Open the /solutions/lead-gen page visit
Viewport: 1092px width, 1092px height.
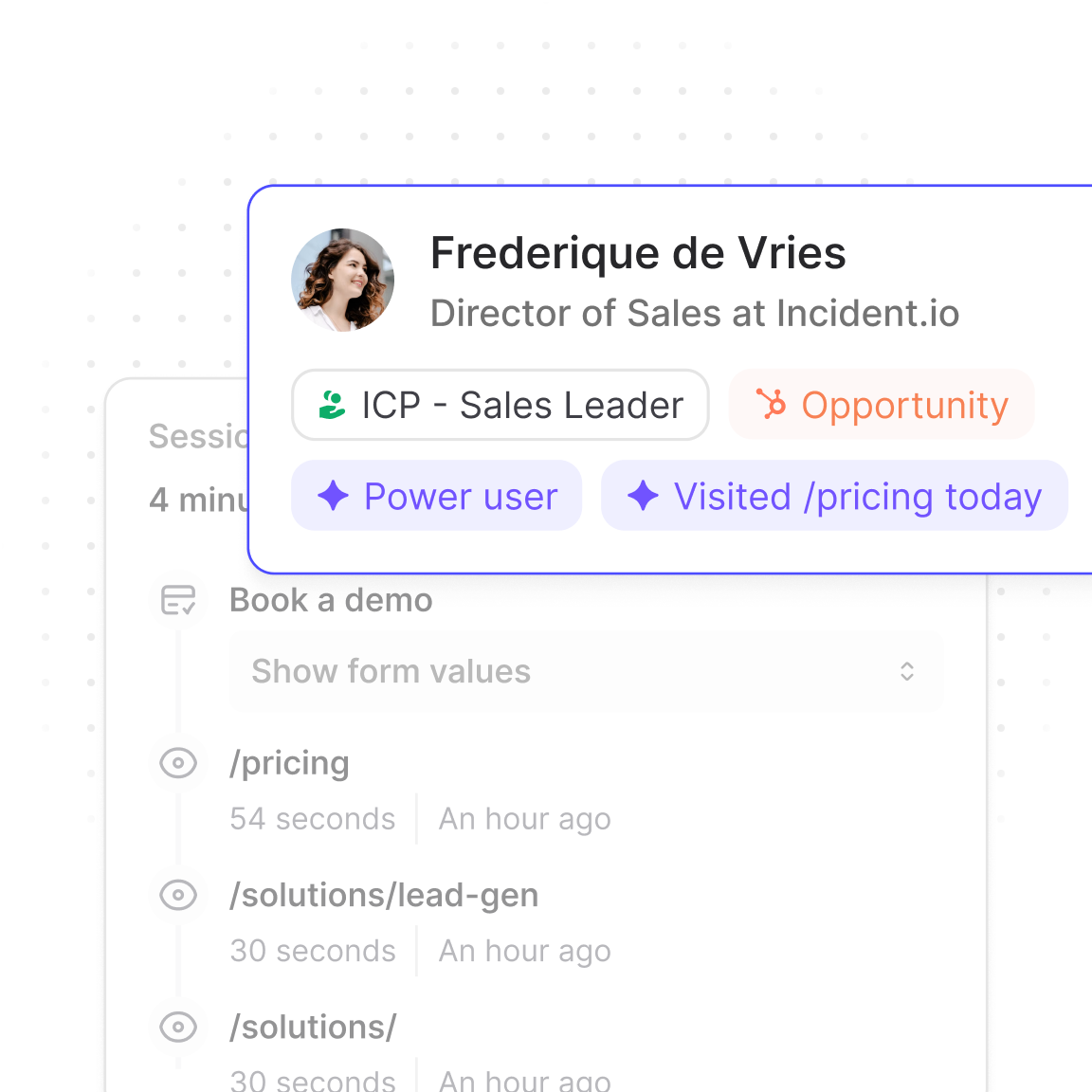point(384,895)
